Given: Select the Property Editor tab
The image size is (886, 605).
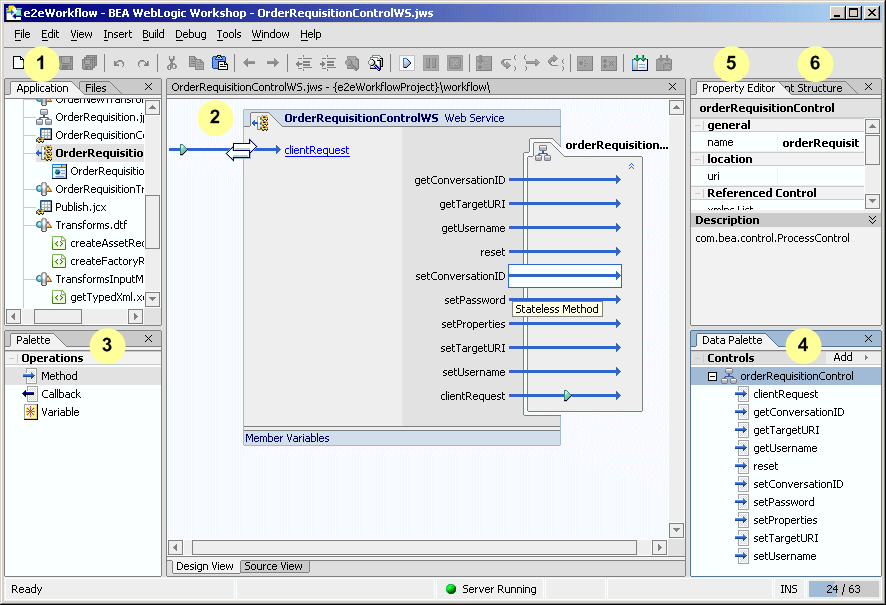Looking at the screenshot, I should pos(738,88).
